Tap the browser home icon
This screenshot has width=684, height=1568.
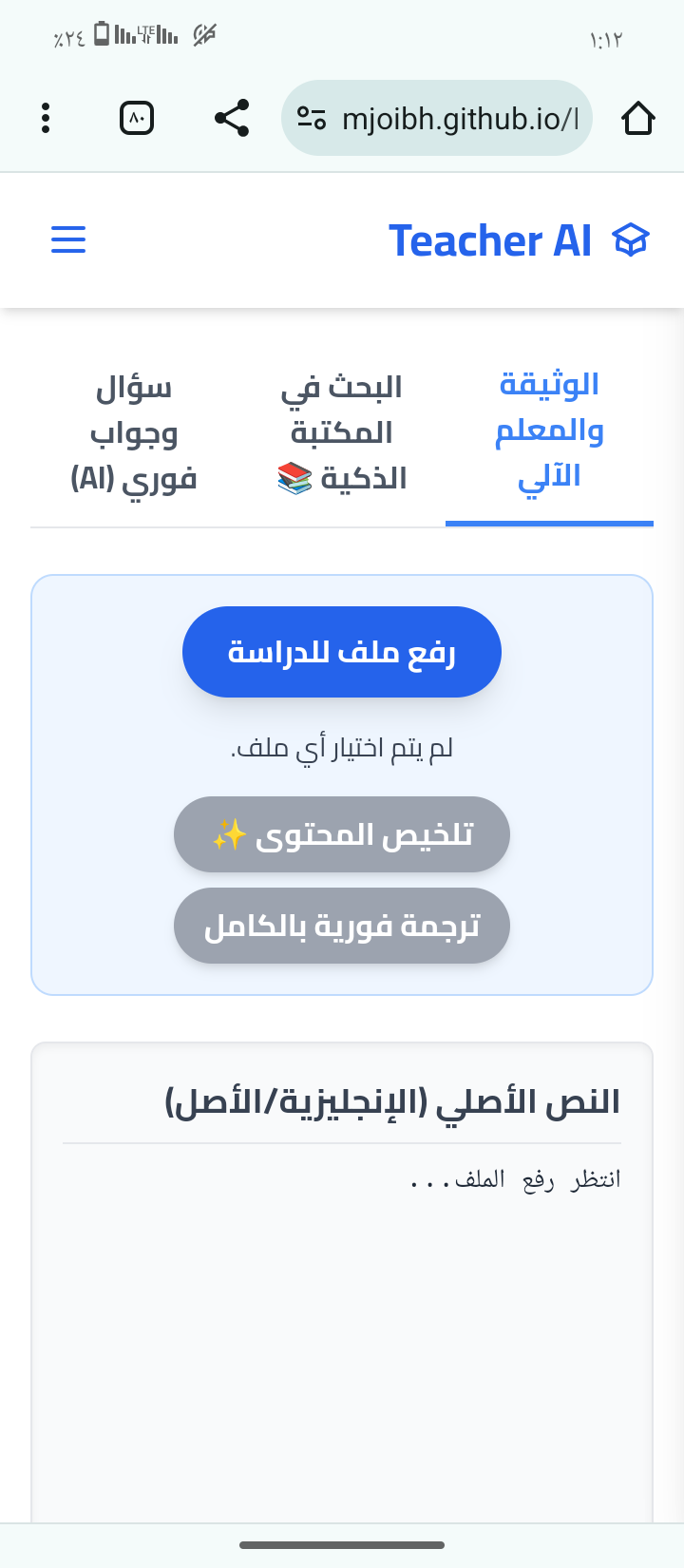[637, 119]
